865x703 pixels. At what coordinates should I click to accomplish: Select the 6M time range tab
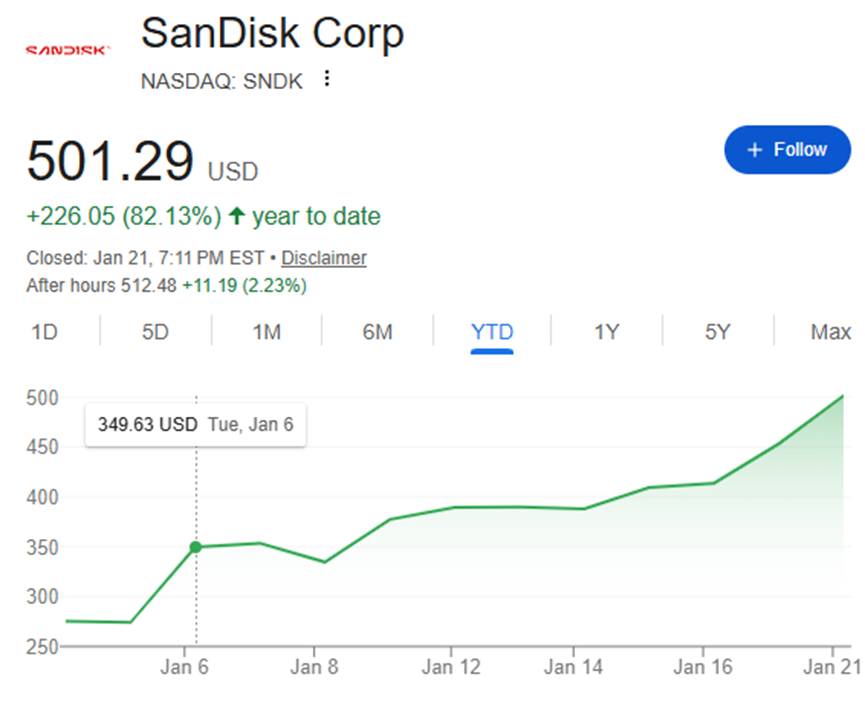click(377, 332)
